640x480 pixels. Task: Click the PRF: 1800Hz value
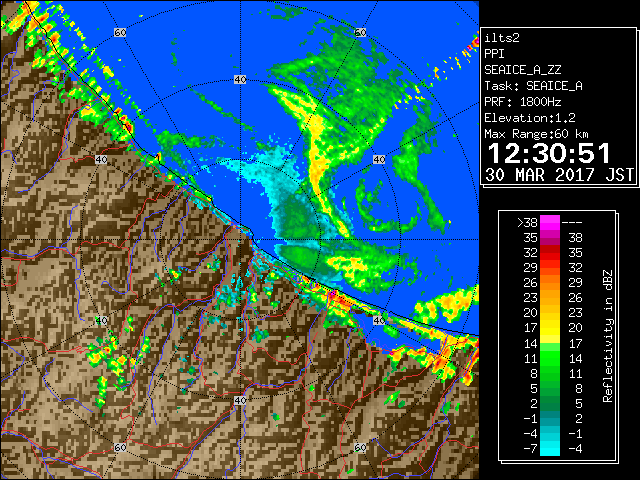pyautogui.click(x=522, y=102)
